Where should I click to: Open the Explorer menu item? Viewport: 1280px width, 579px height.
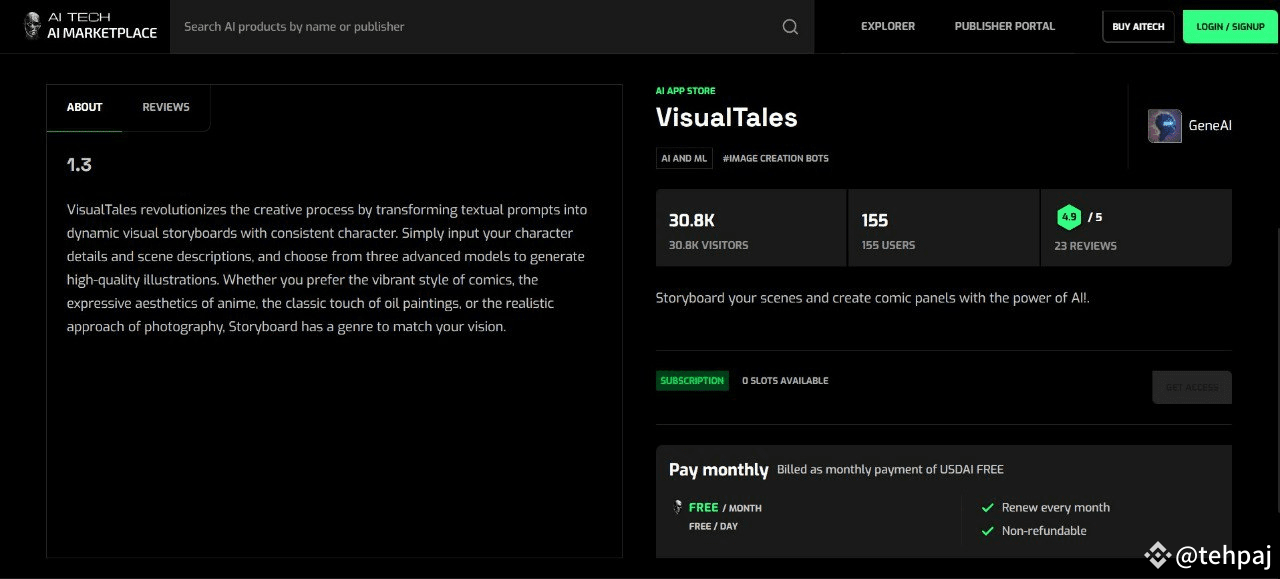tap(888, 26)
